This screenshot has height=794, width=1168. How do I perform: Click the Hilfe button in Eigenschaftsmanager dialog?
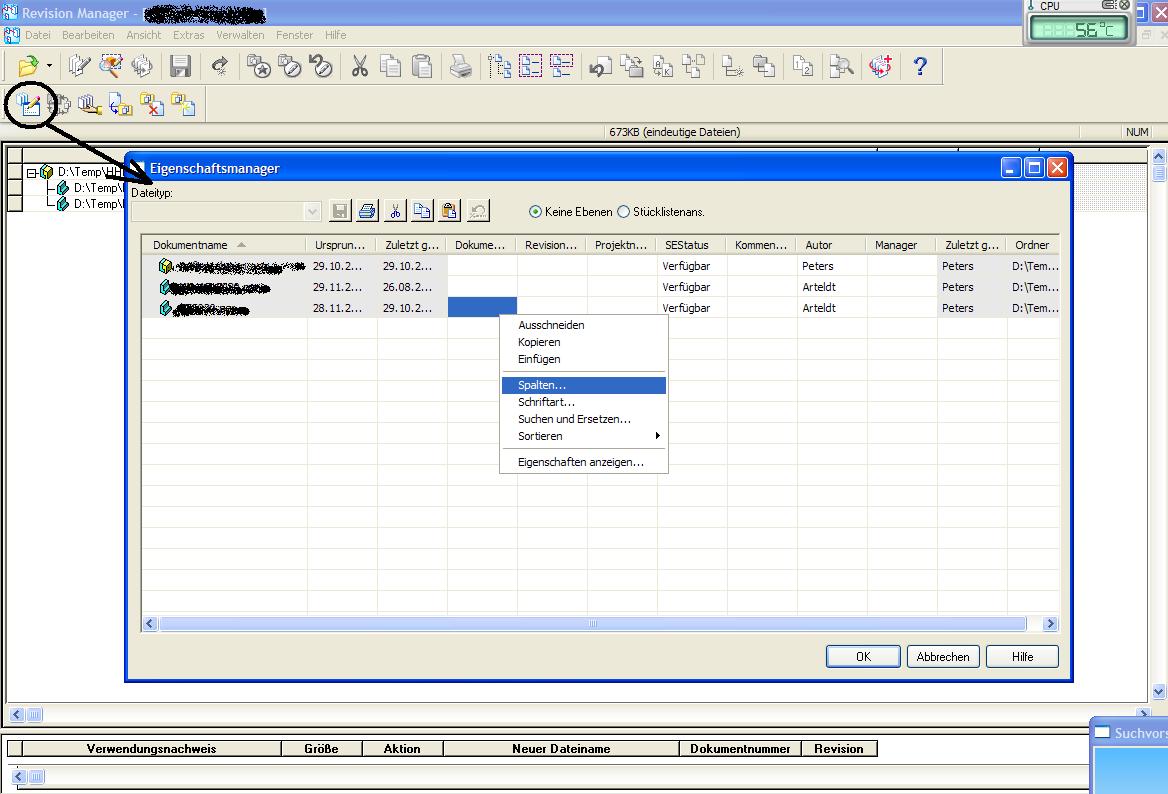1022,657
